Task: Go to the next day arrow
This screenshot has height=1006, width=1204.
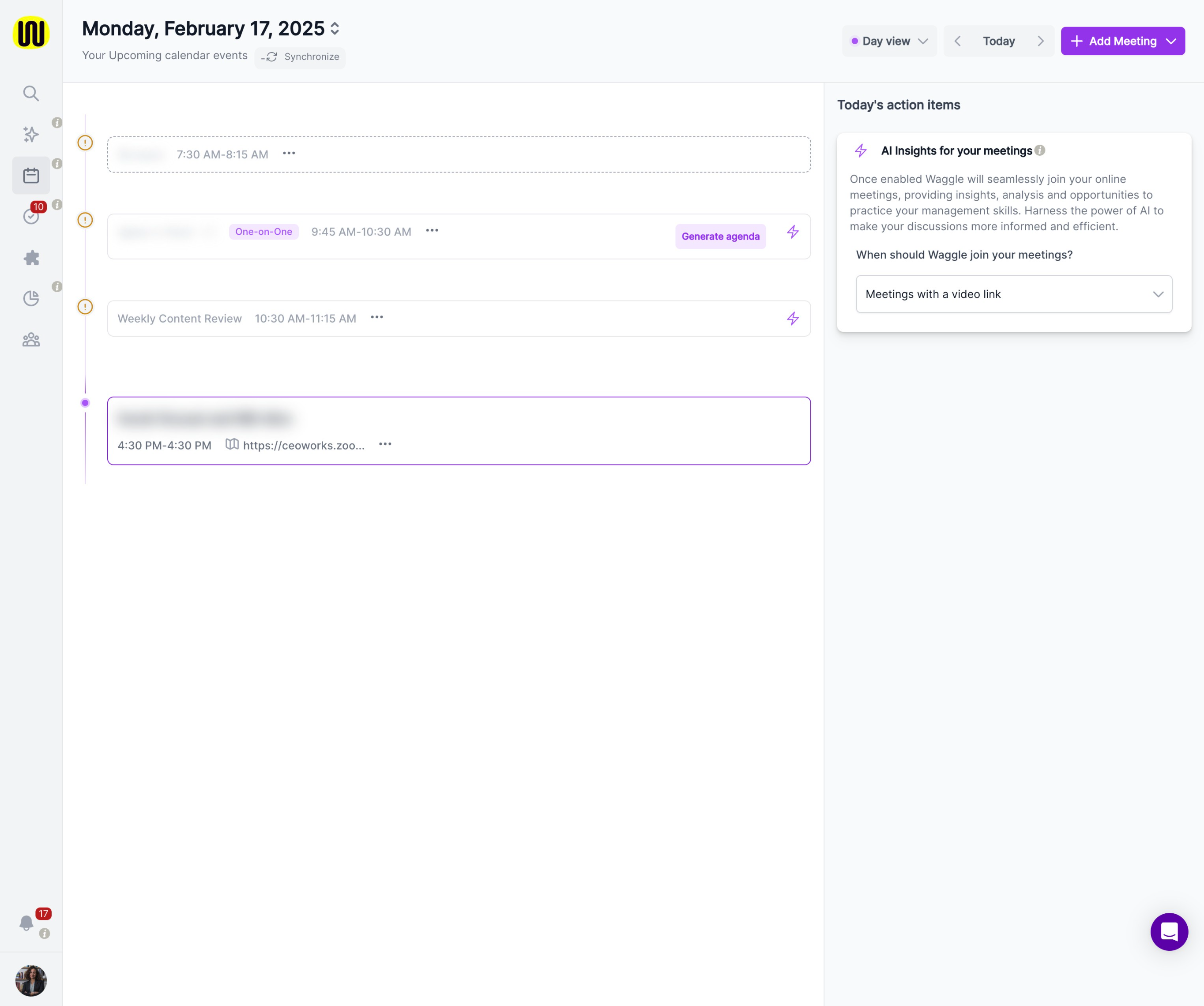Action: tap(1040, 41)
